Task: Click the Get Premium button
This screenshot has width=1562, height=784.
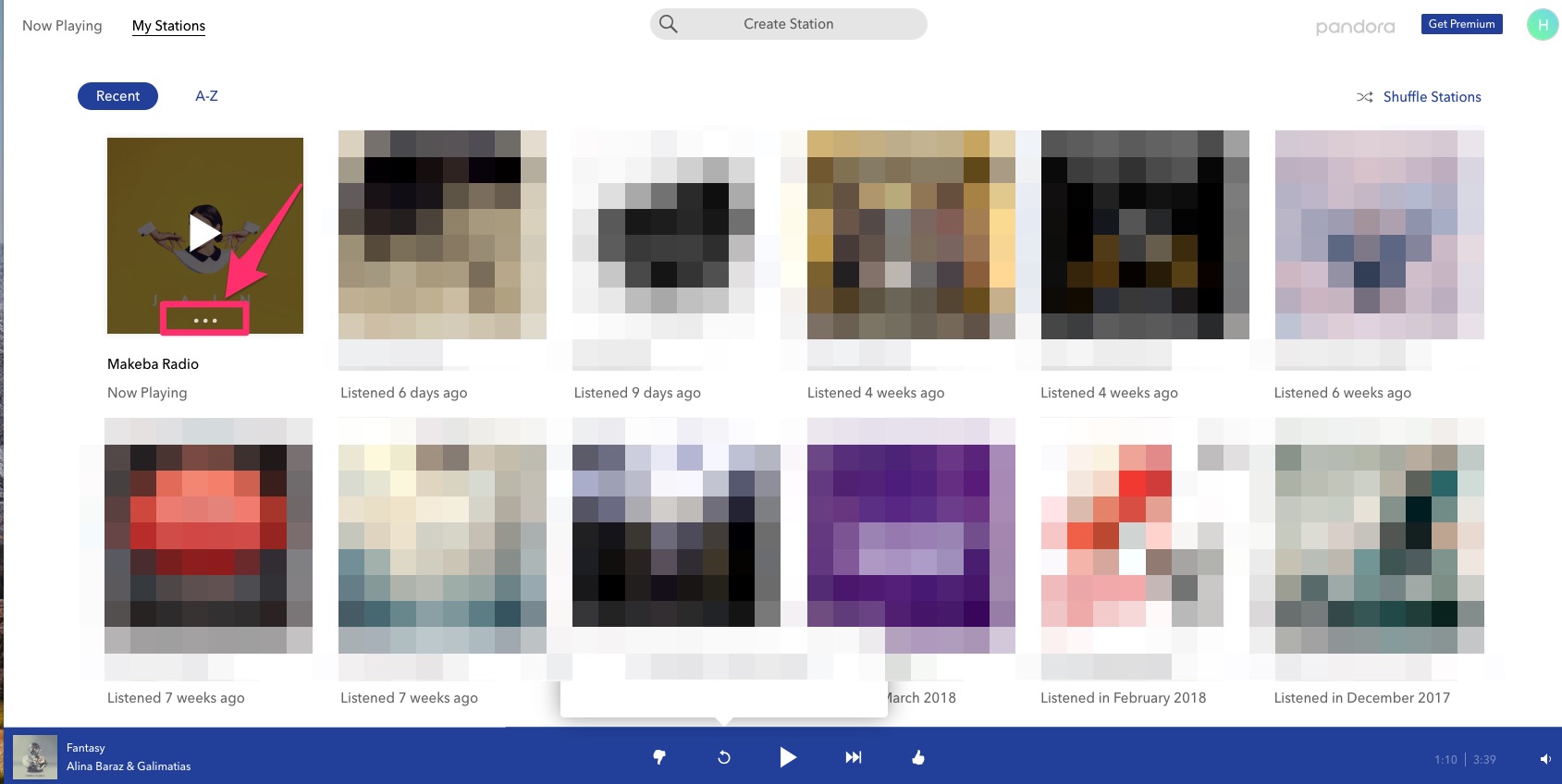Action: [x=1461, y=24]
